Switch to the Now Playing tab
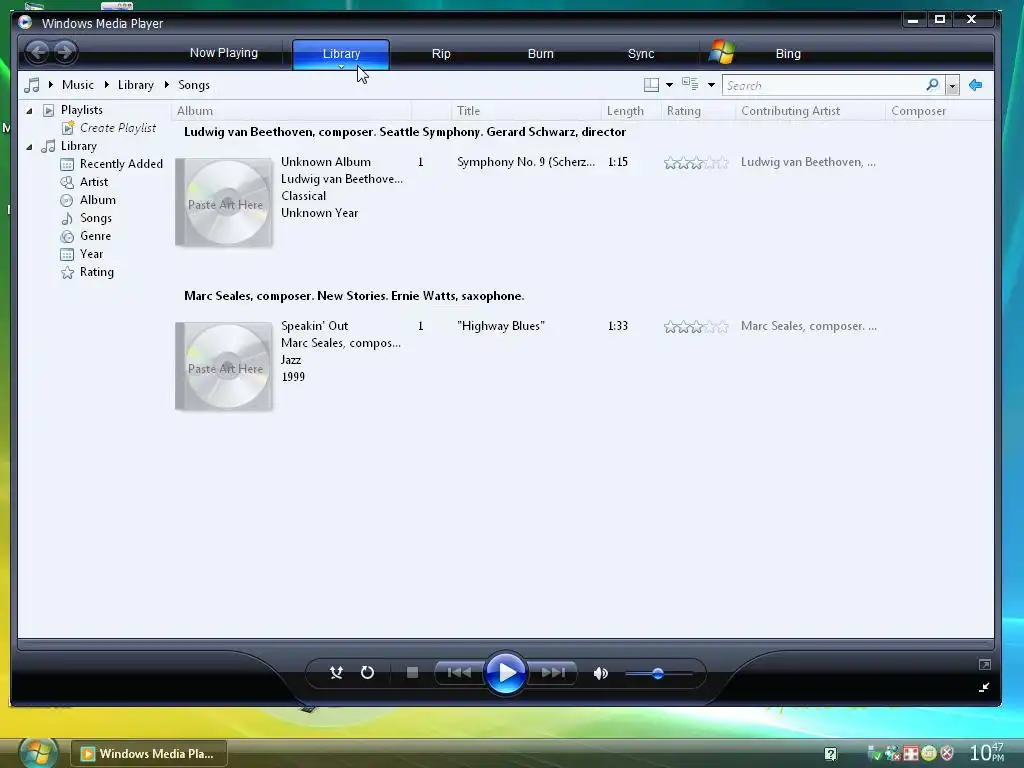1024x768 pixels. (224, 53)
